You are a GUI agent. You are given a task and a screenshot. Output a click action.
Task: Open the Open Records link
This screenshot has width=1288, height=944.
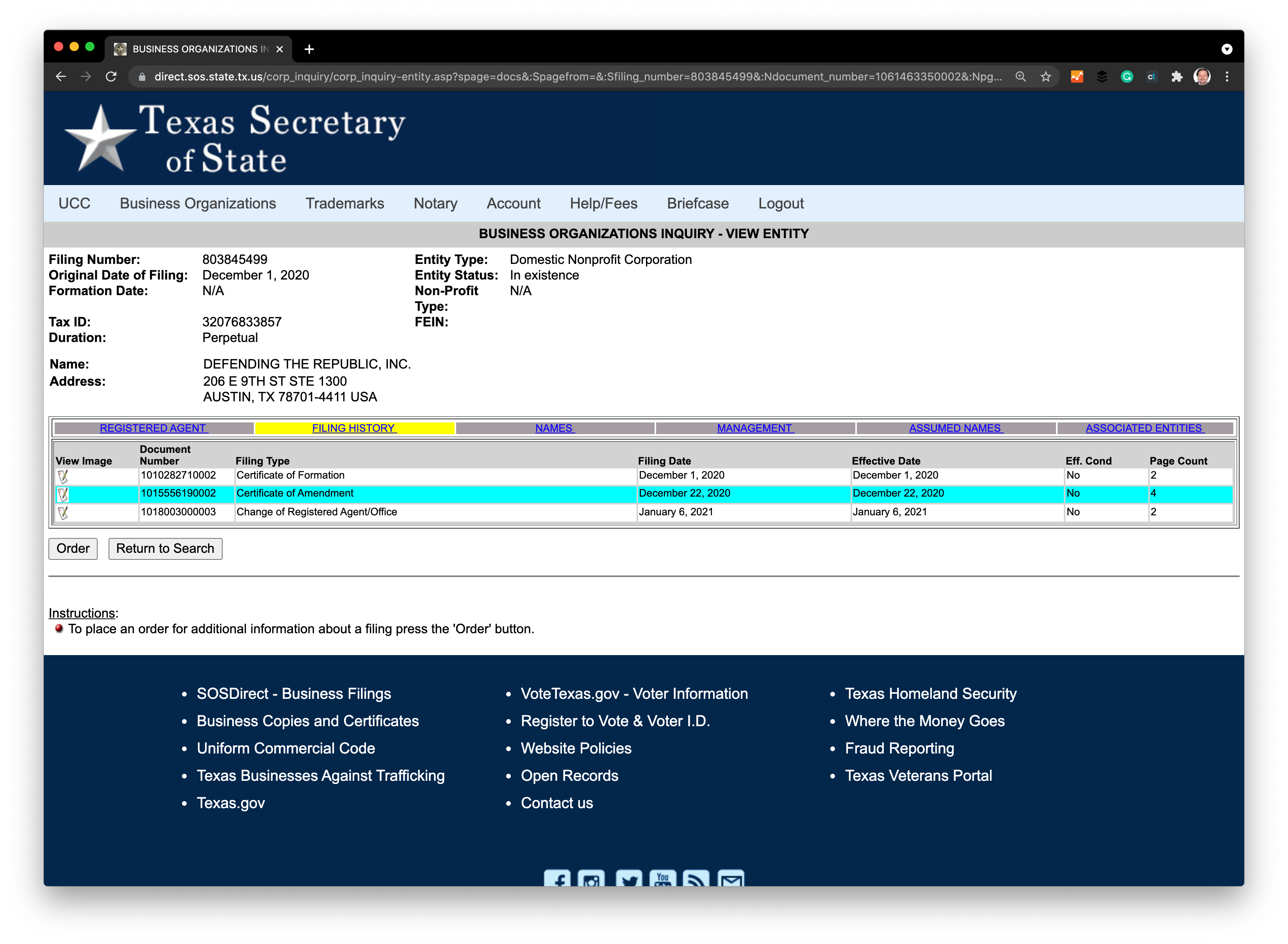[570, 776]
